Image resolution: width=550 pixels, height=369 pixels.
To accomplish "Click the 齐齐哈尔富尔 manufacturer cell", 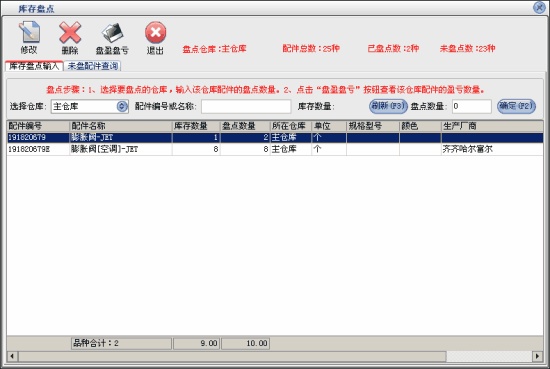I will [x=492, y=149].
